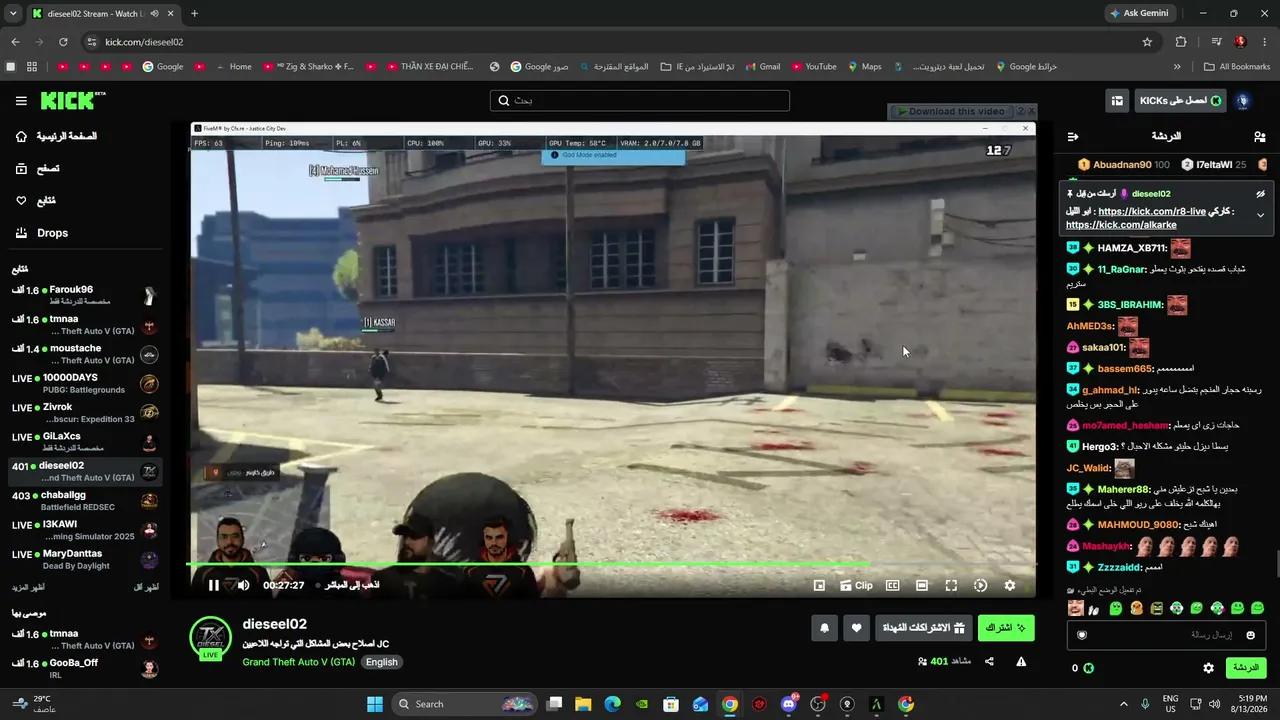Open 10000DAYS channel in sidebar

pyautogui.click(x=85, y=383)
